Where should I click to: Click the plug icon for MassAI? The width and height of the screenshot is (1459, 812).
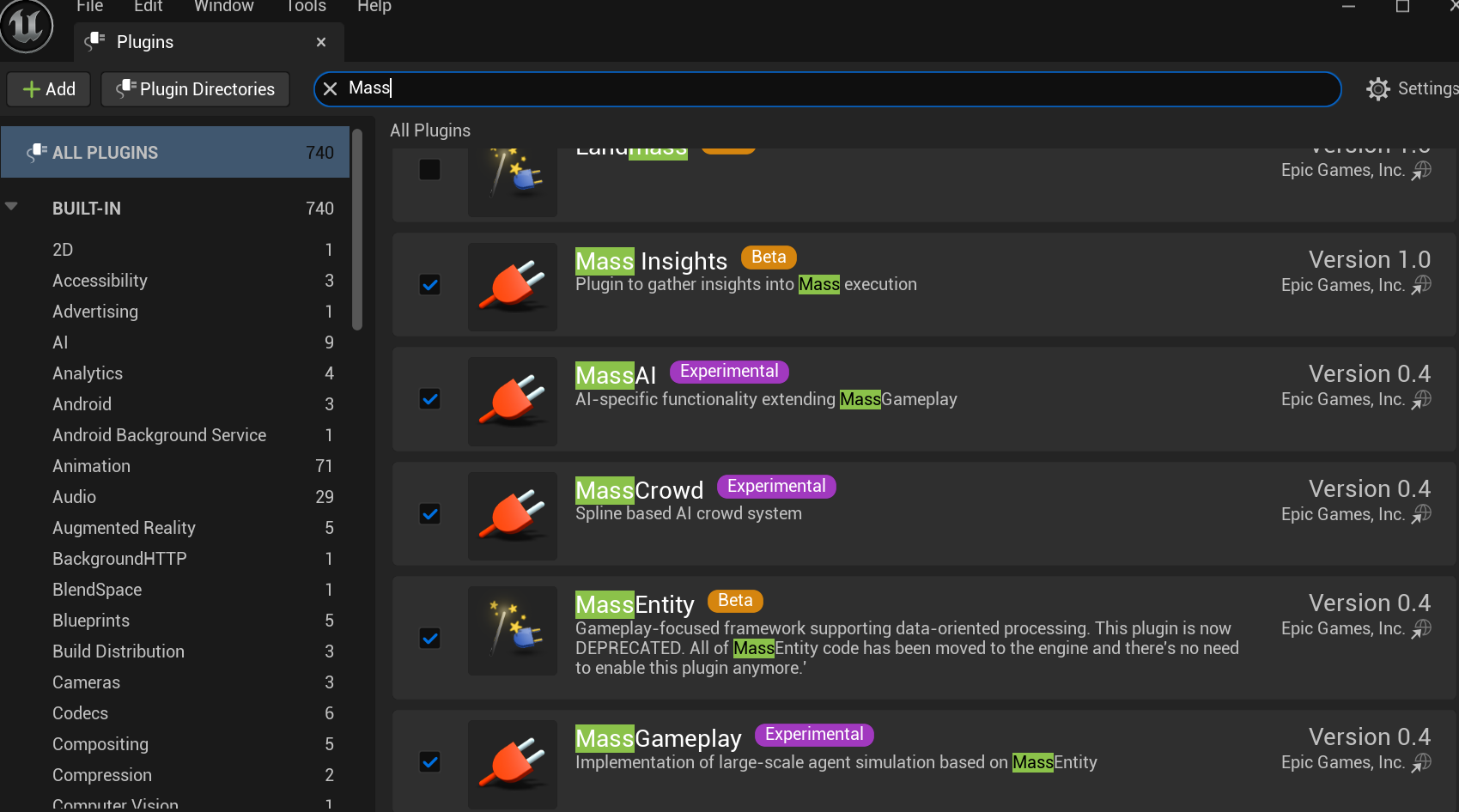click(x=513, y=402)
